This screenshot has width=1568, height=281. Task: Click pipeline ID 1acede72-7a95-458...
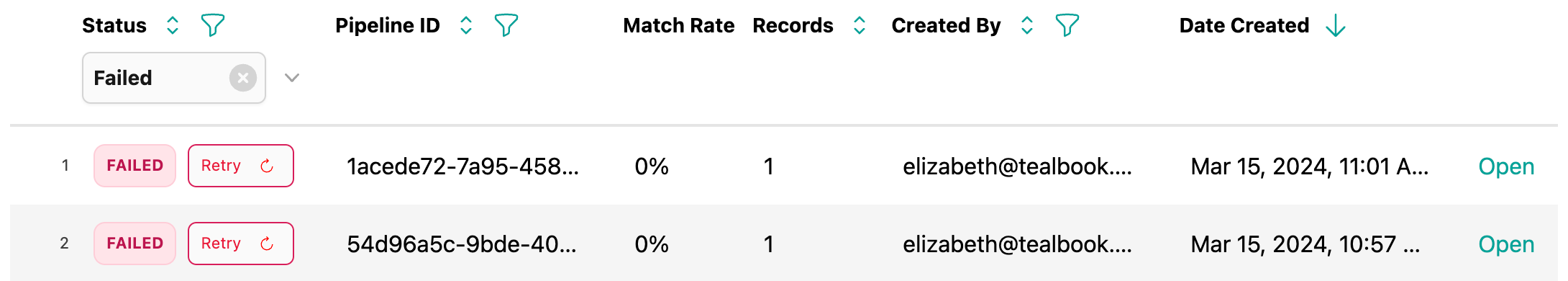click(x=463, y=166)
